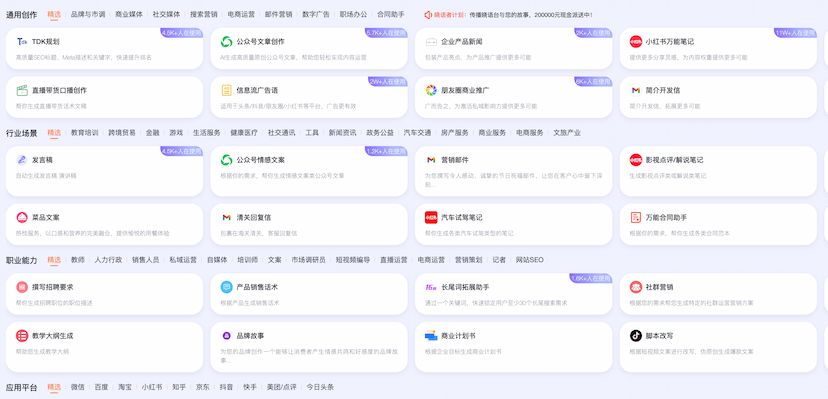This screenshot has width=828, height=399.
Task: Click the 信息流广告语 document icon
Action: point(227,90)
